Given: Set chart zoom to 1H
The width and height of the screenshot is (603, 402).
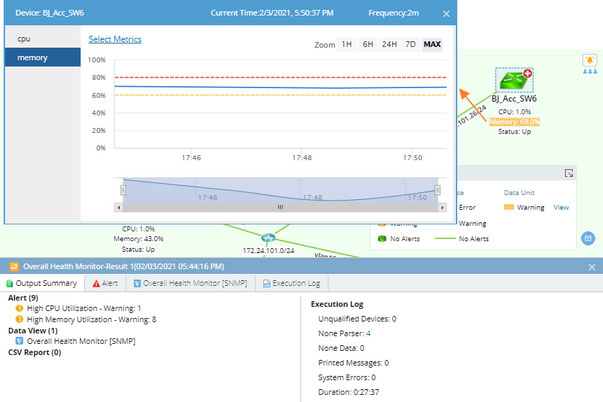Looking at the screenshot, I should click(x=346, y=44).
